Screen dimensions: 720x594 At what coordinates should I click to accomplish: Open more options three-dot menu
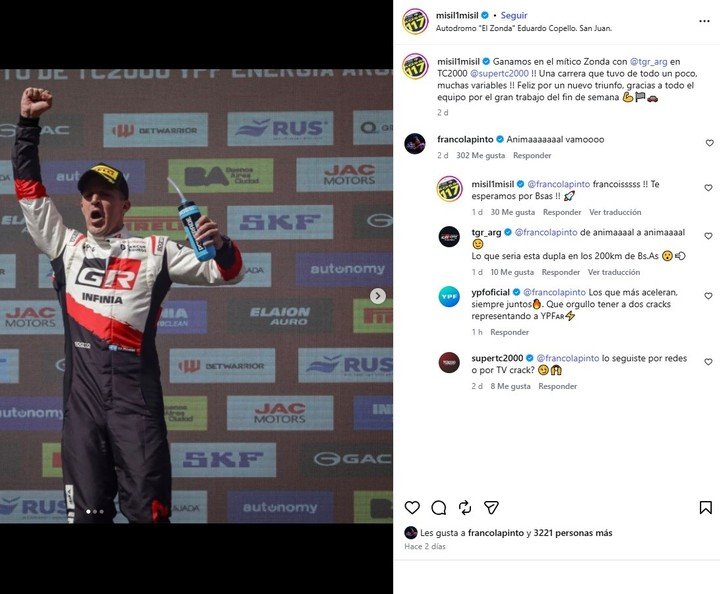click(704, 21)
